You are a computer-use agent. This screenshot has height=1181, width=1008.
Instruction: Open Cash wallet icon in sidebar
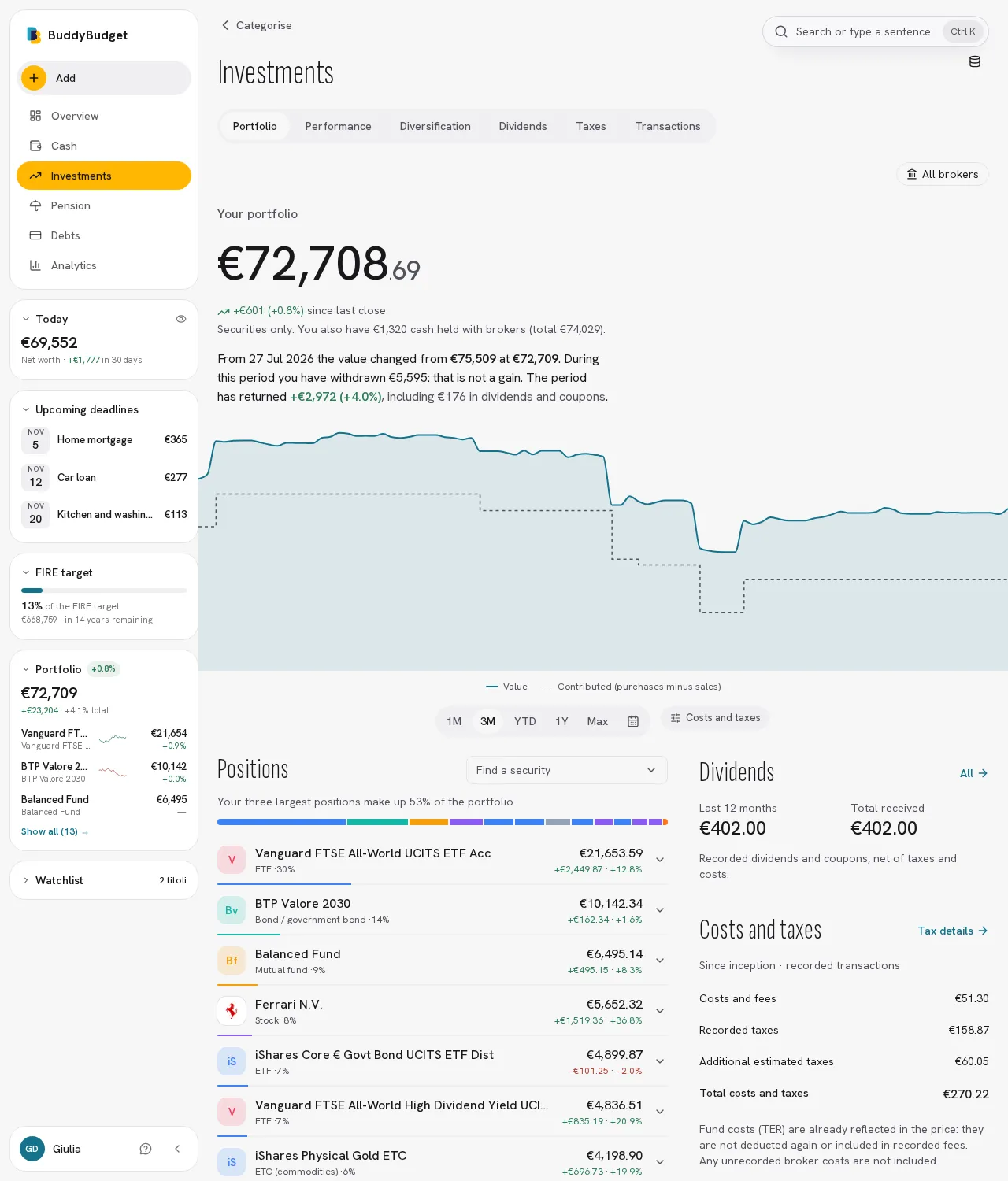[35, 146]
